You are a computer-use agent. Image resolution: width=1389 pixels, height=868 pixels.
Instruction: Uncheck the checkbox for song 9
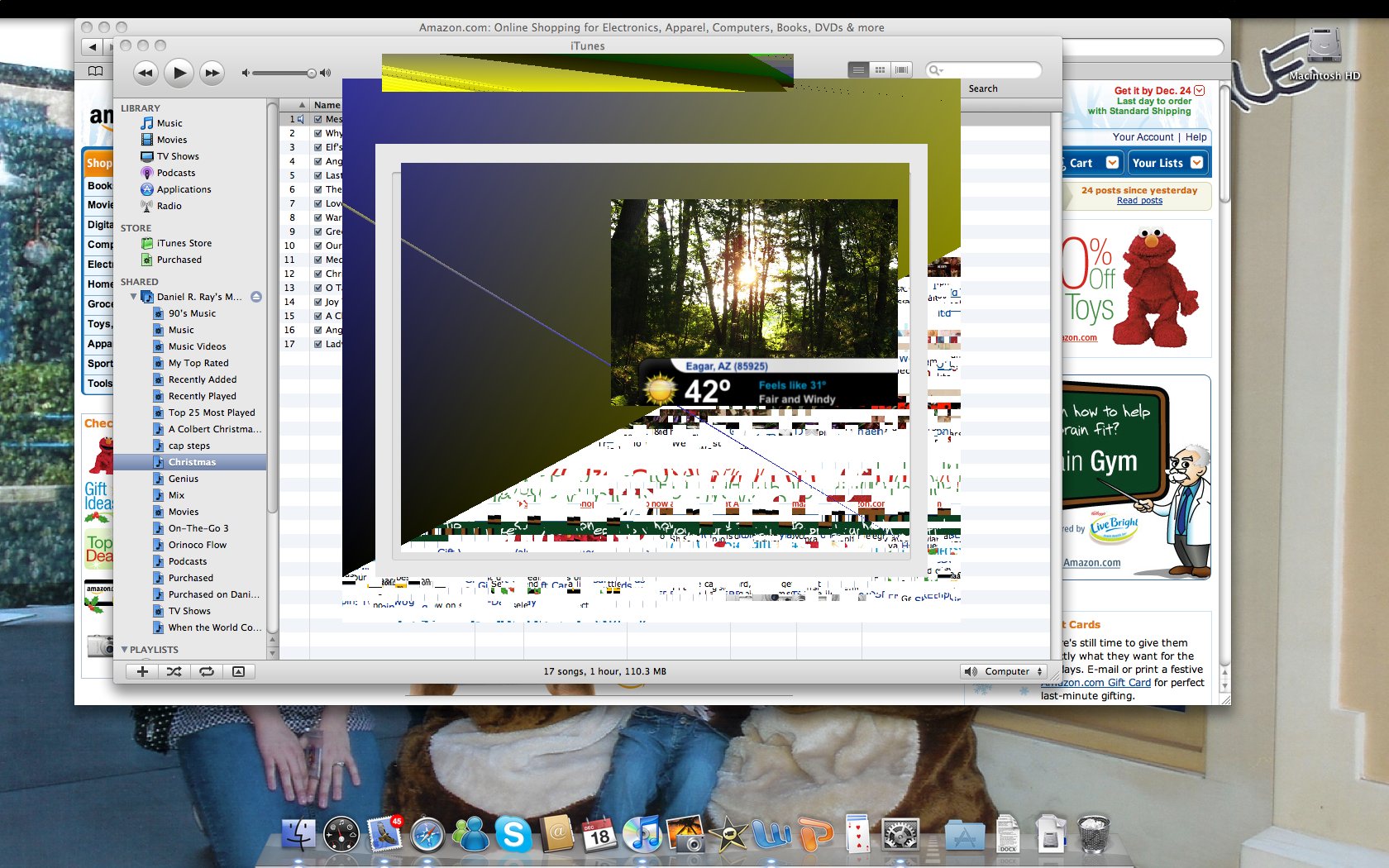(317, 231)
